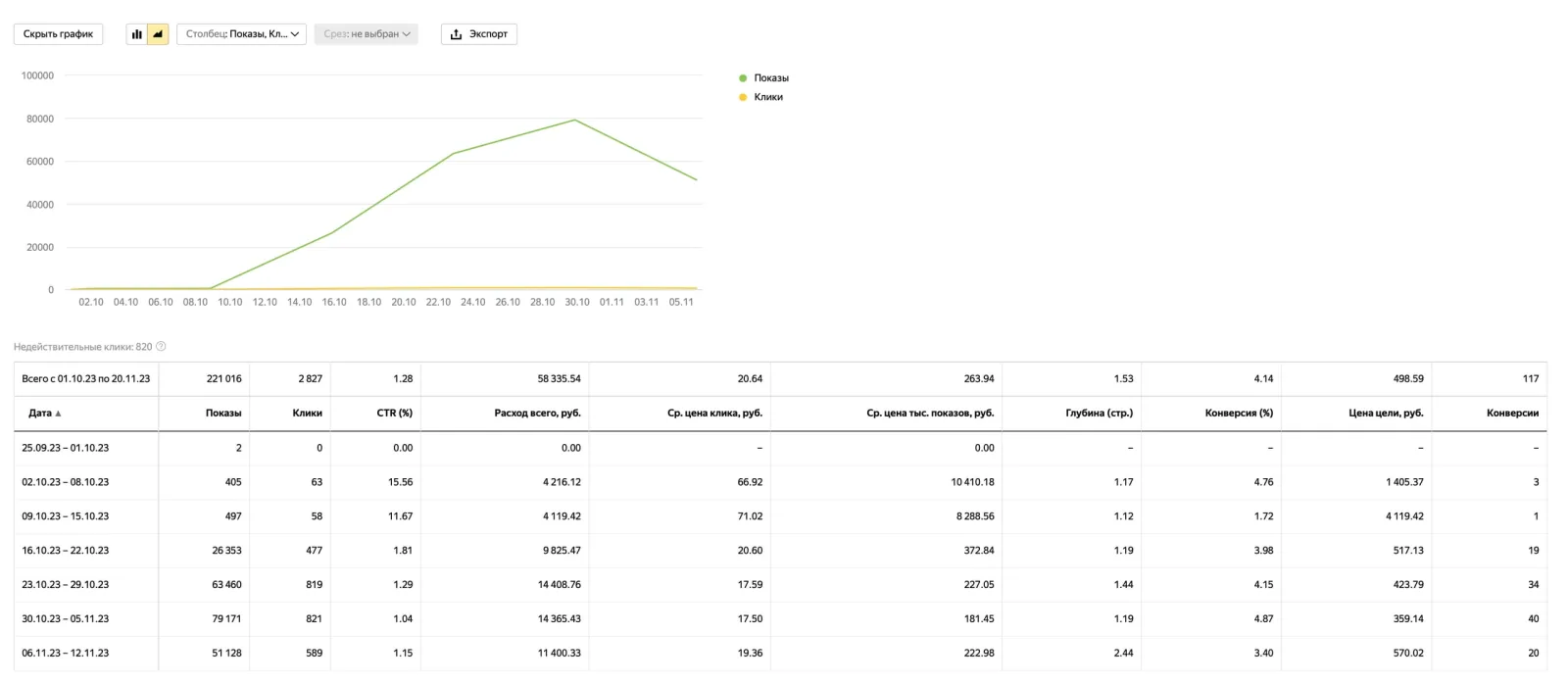Image resolution: width=1568 pixels, height=683 pixels.
Task: Click the 100000 label on chart axis
Action: [37, 75]
